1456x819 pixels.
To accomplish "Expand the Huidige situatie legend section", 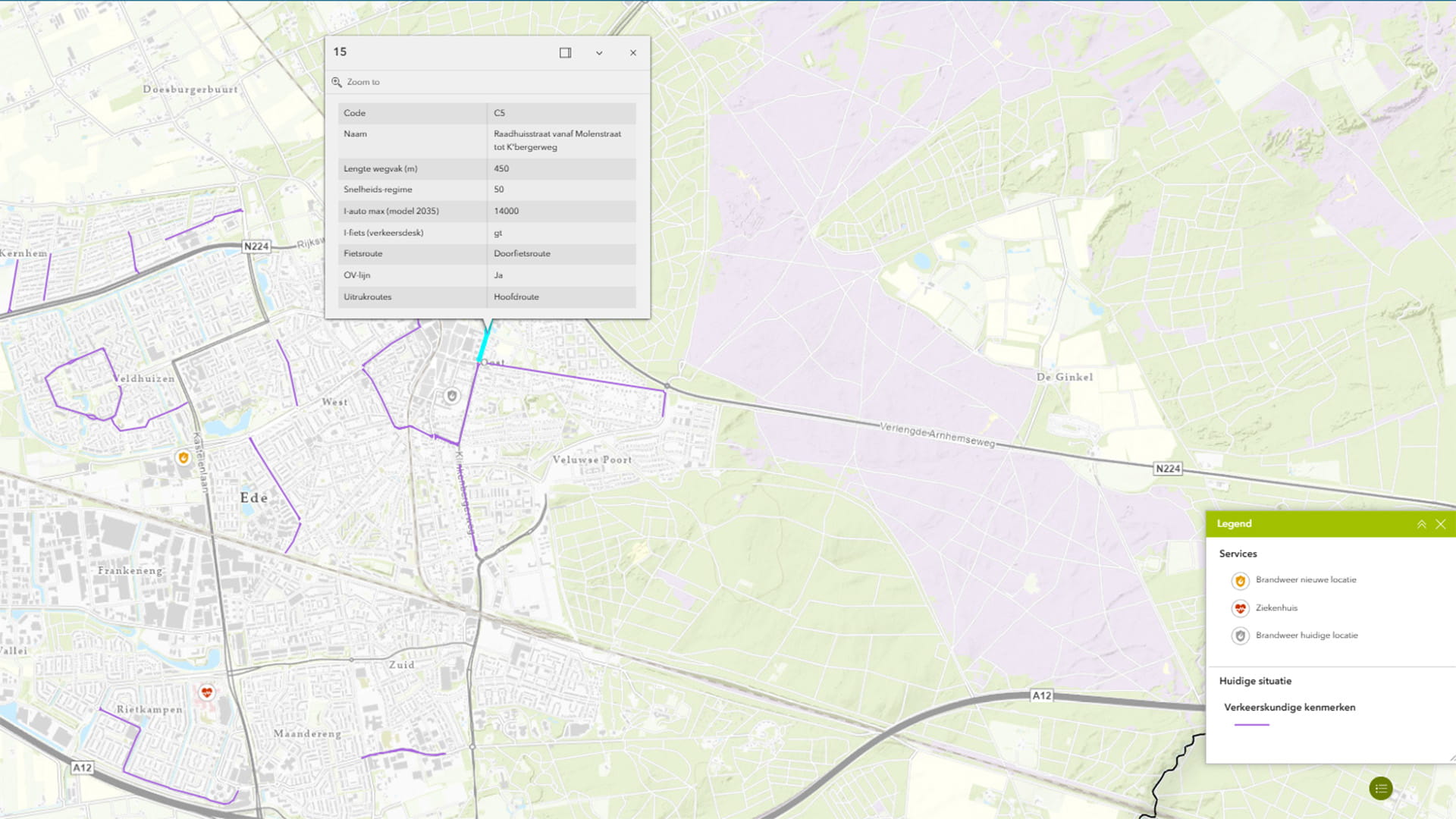I will [x=1255, y=681].
